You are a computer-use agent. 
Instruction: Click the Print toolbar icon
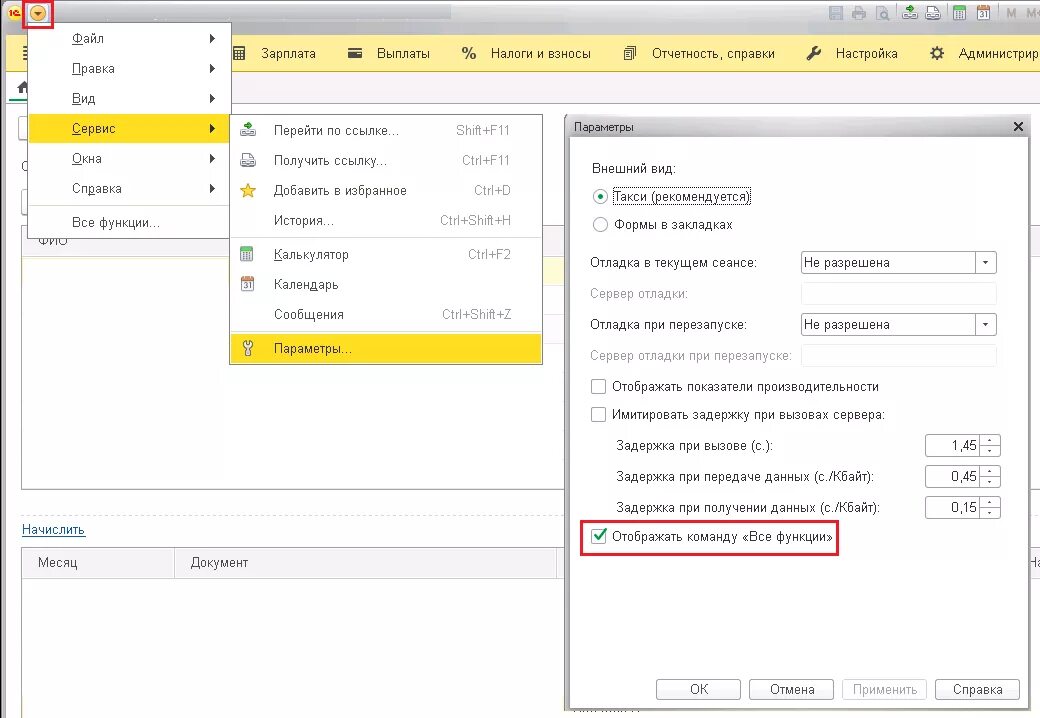click(859, 13)
